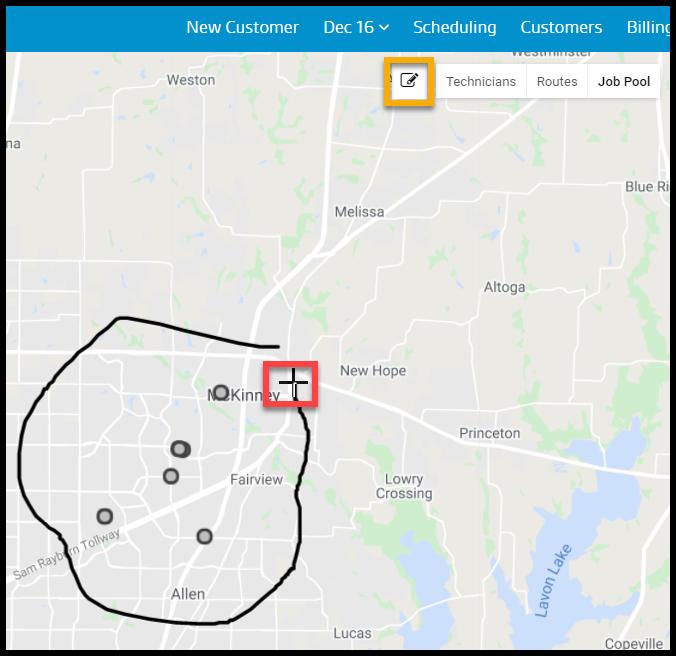Click the job marker north of Allen
The height and width of the screenshot is (656, 676).
204,537
